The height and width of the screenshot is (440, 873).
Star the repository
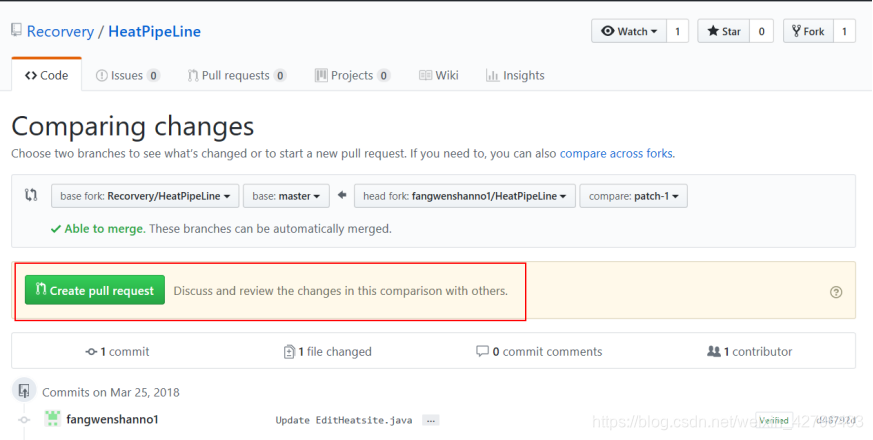(x=724, y=31)
